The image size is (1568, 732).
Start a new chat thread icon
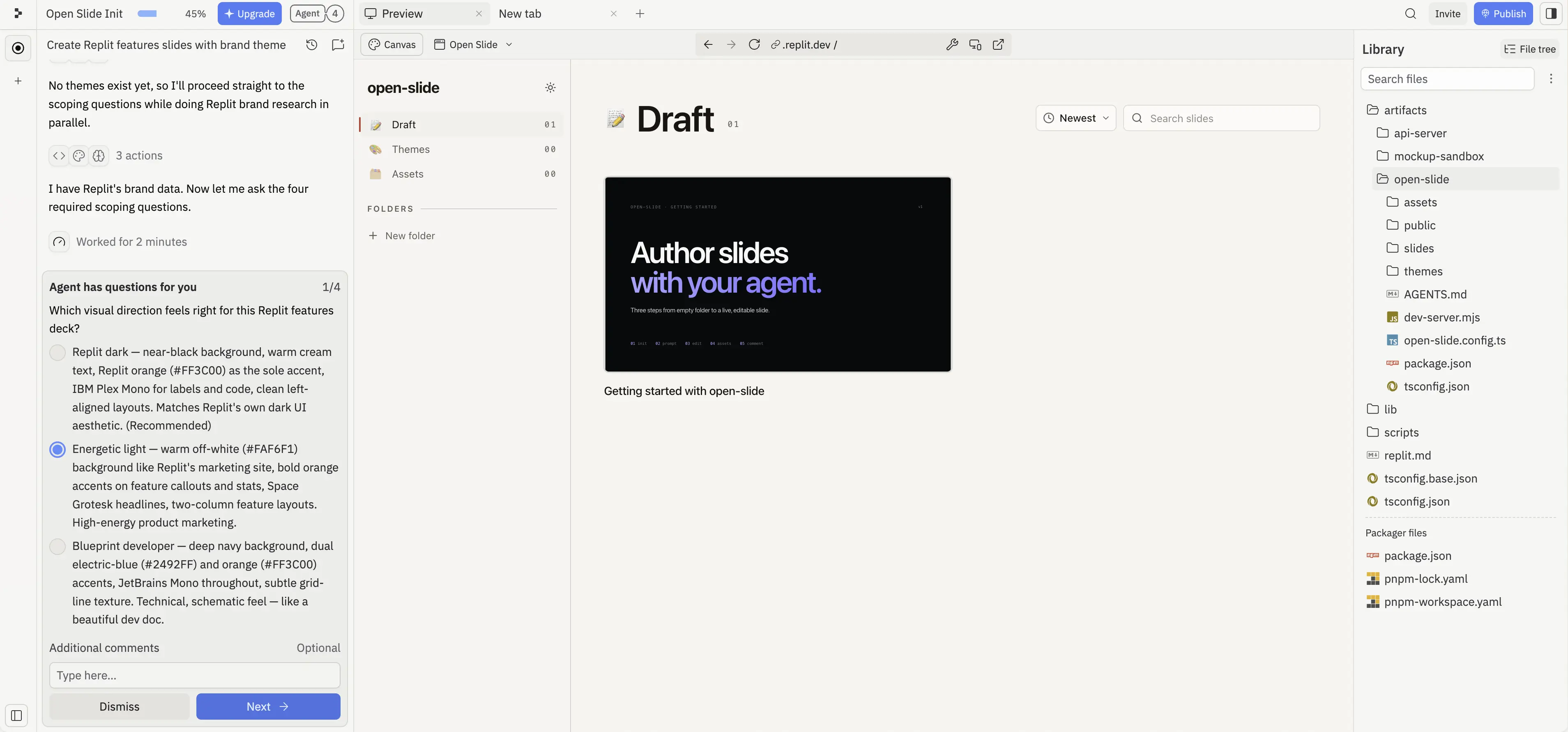(x=338, y=44)
